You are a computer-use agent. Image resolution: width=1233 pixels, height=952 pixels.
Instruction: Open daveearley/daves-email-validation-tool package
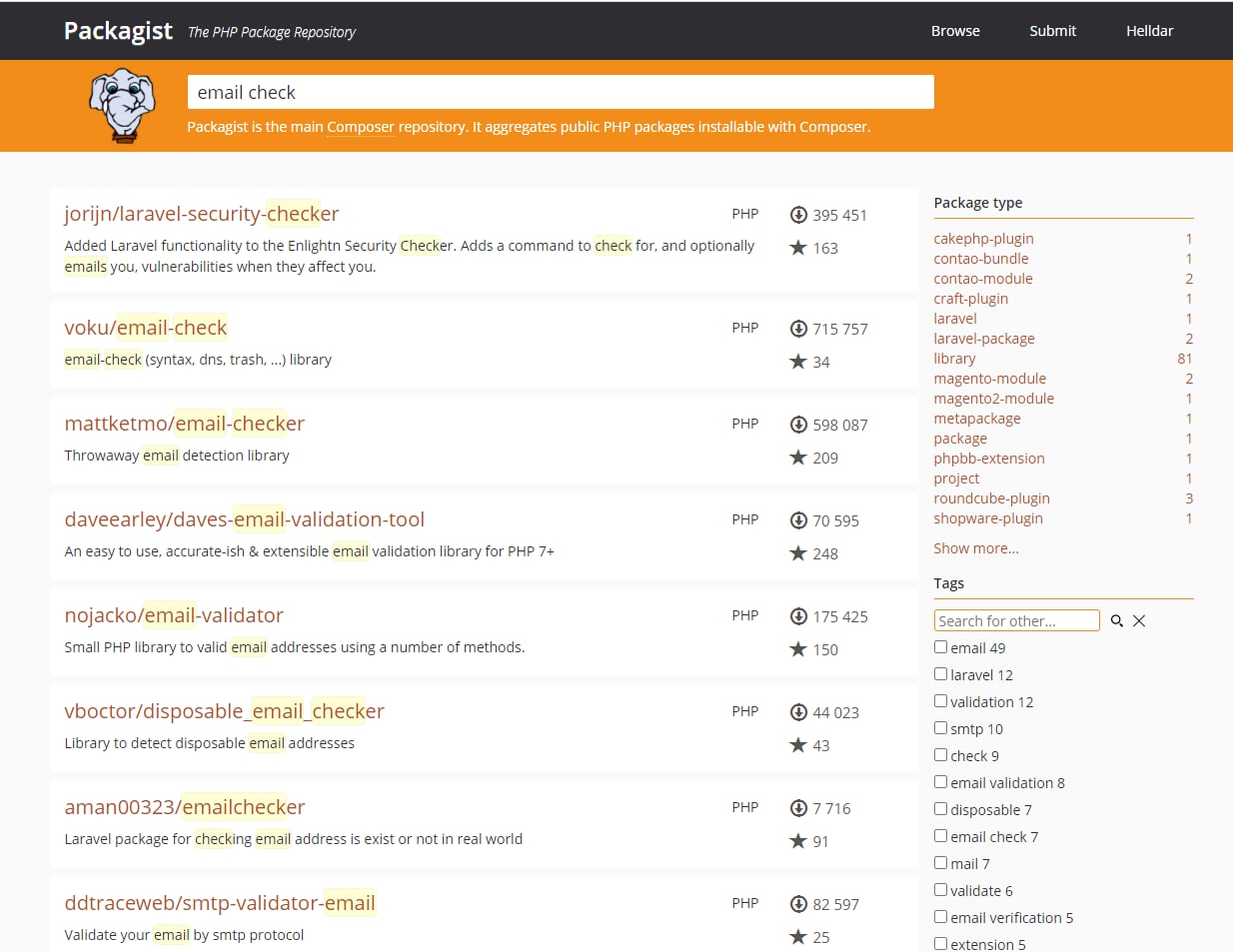click(245, 519)
